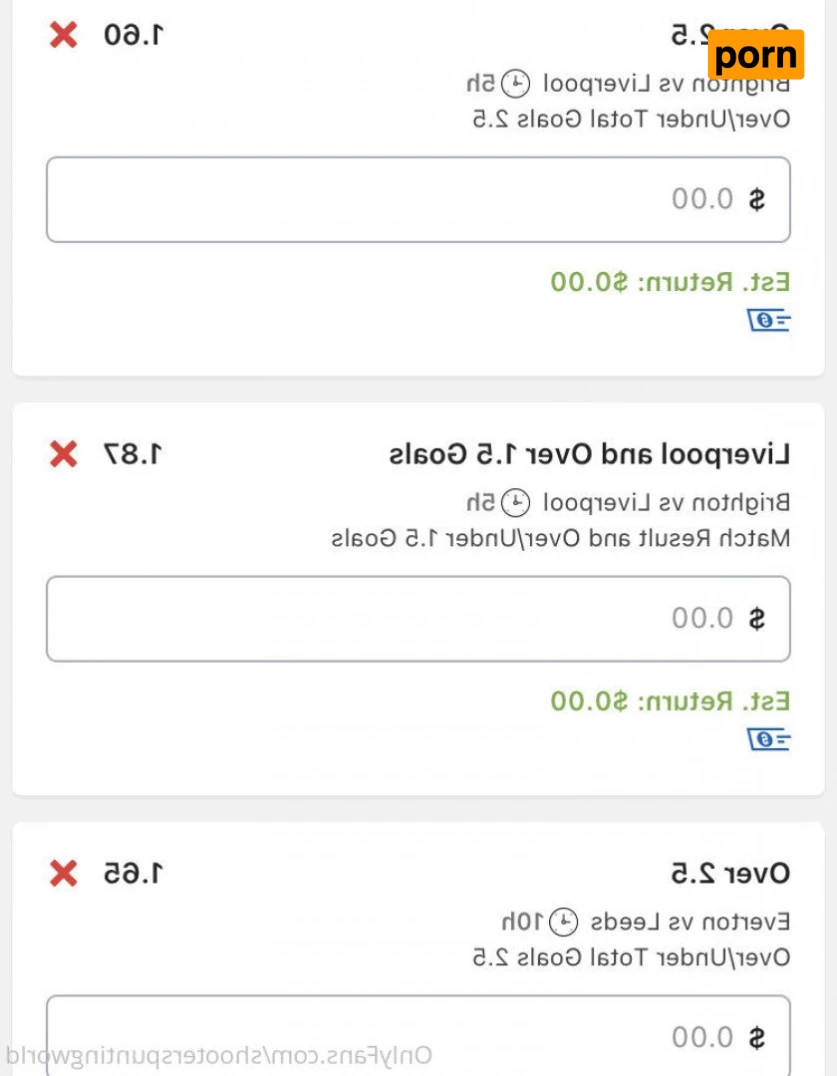Click the orange porn logo badge
Screen dimensions: 837x1076
point(755,55)
